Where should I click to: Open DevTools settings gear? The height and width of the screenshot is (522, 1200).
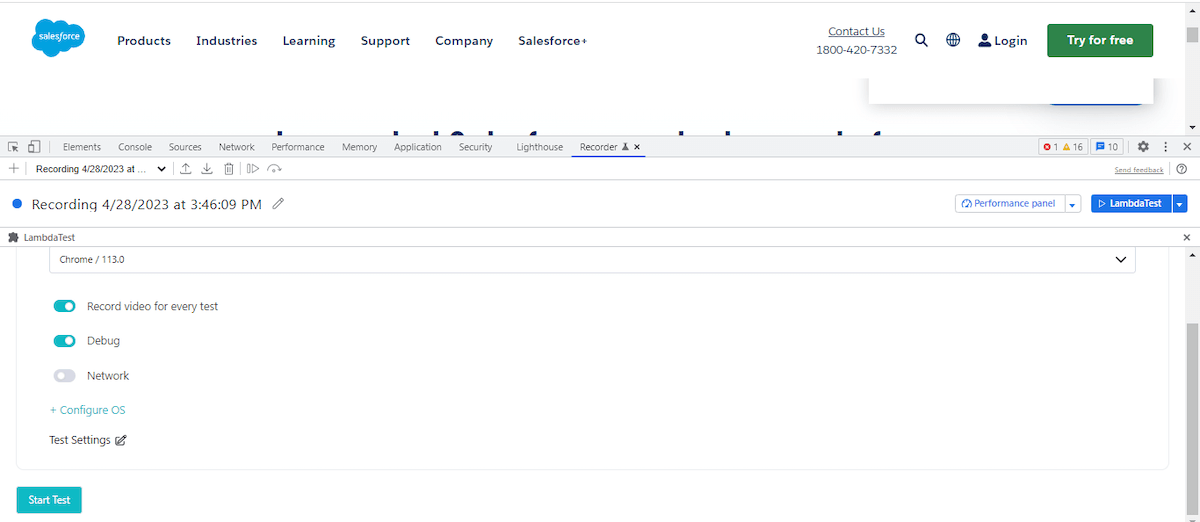(1143, 146)
